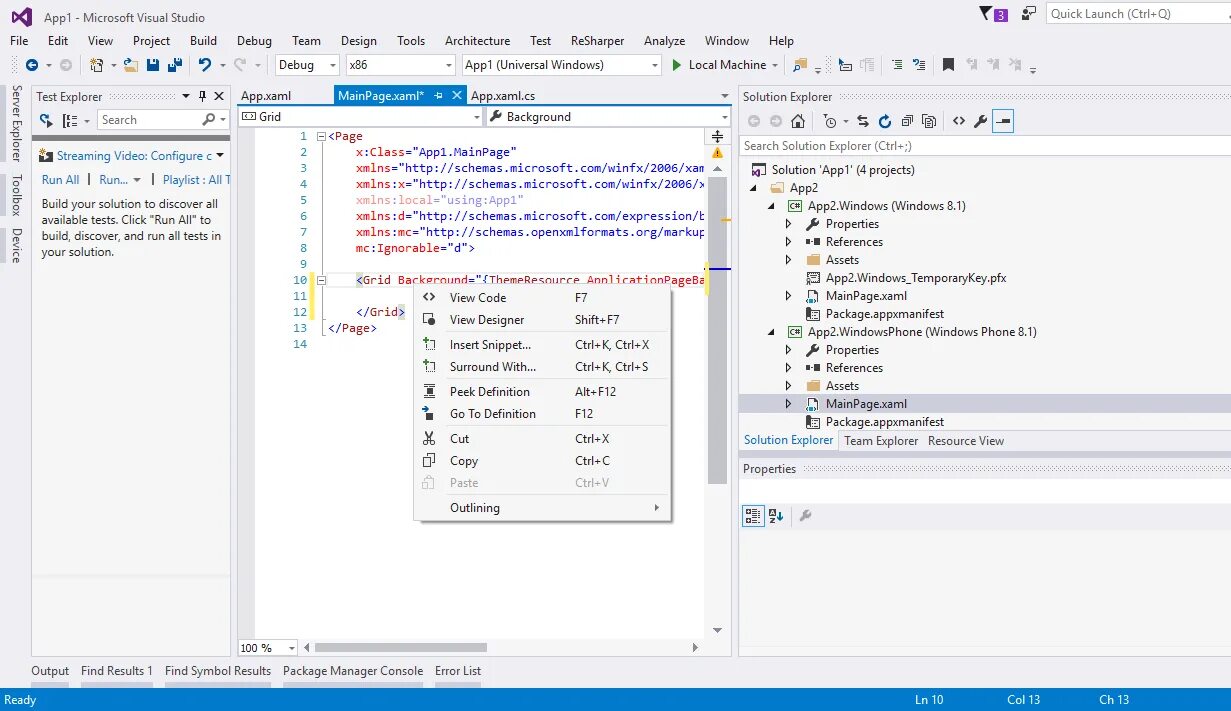Start debugging with the green play icon
1231x711 pixels.
tap(677, 65)
